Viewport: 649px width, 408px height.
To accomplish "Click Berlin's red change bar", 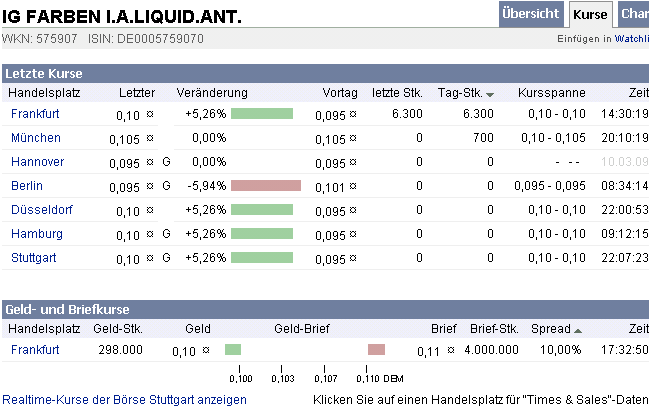I will (x=265, y=186).
